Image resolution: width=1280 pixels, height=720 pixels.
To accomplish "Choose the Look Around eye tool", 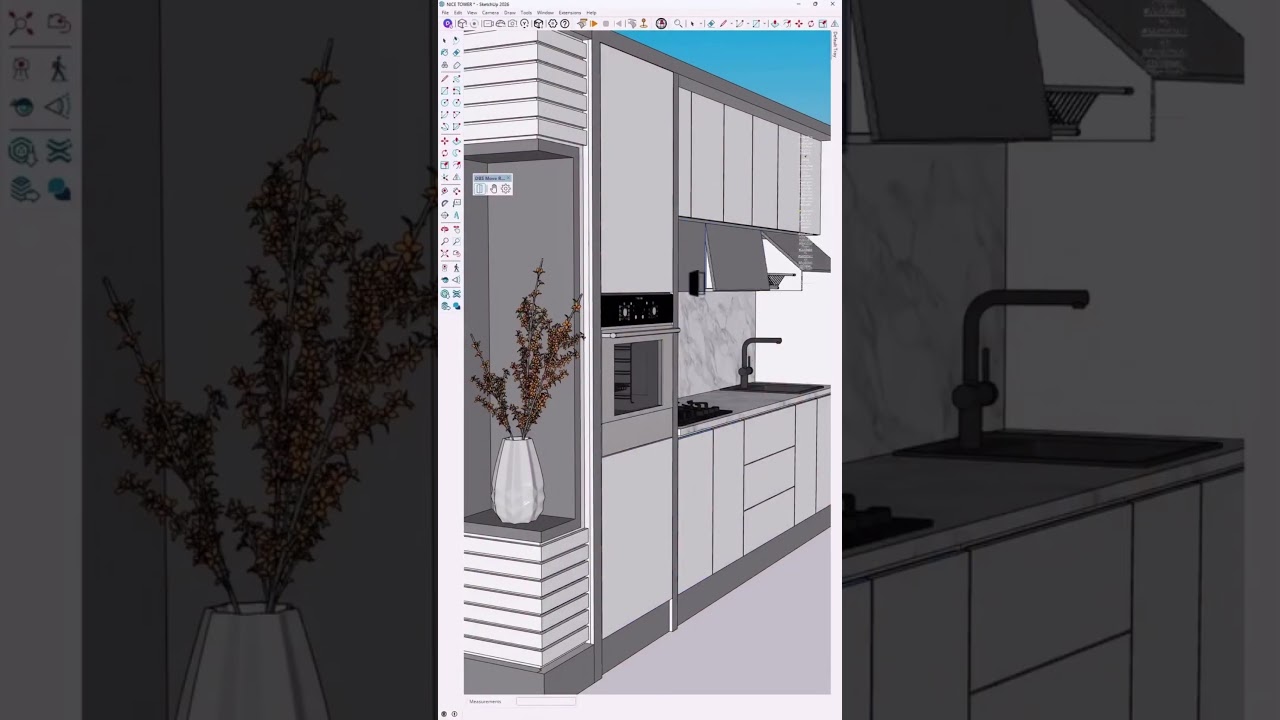I will click(444, 280).
